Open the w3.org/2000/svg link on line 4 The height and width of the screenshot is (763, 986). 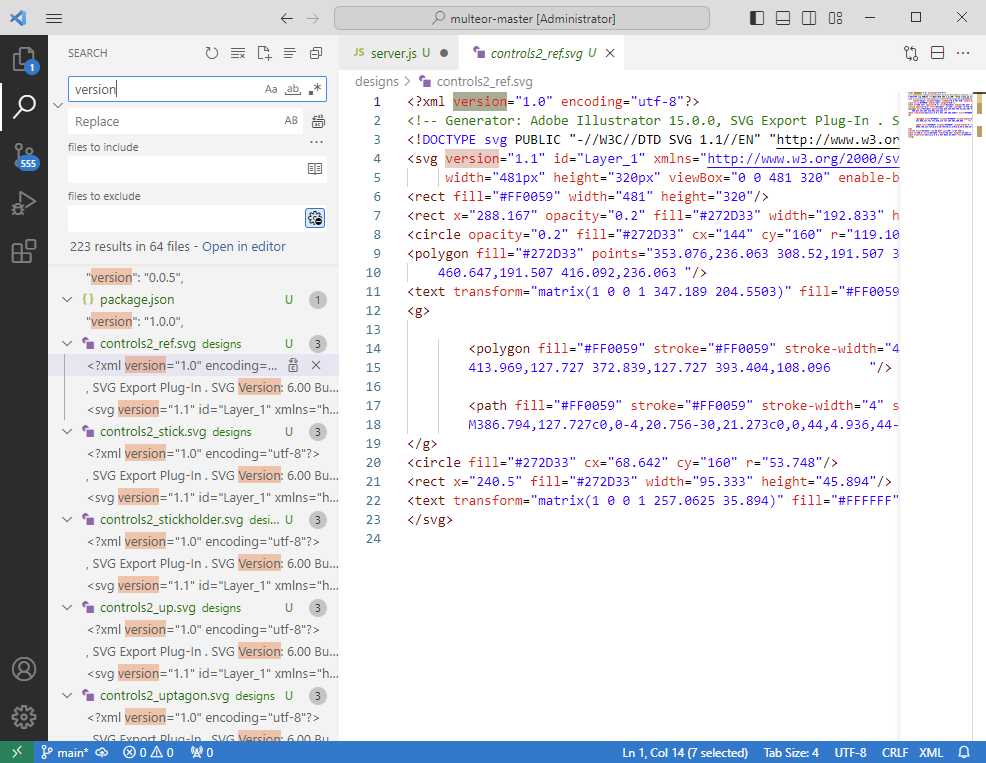tap(803, 159)
